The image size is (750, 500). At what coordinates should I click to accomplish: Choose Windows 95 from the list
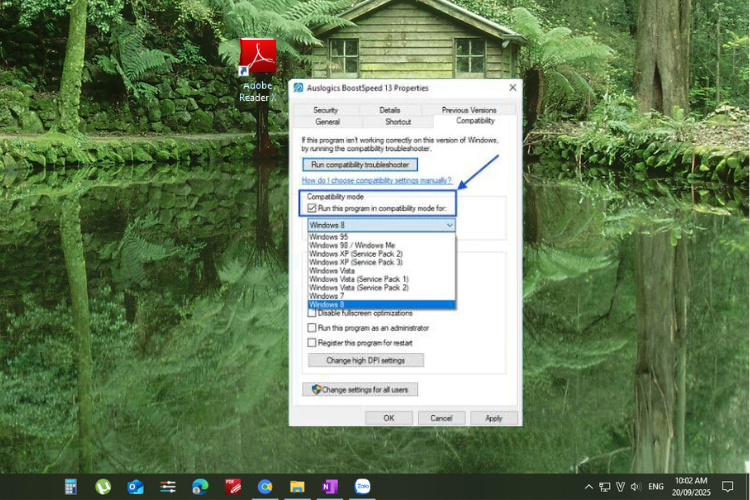click(x=381, y=237)
